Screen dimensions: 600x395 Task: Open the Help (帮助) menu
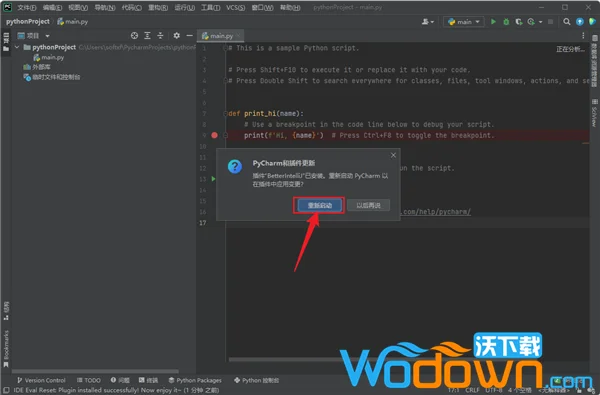(x=290, y=8)
